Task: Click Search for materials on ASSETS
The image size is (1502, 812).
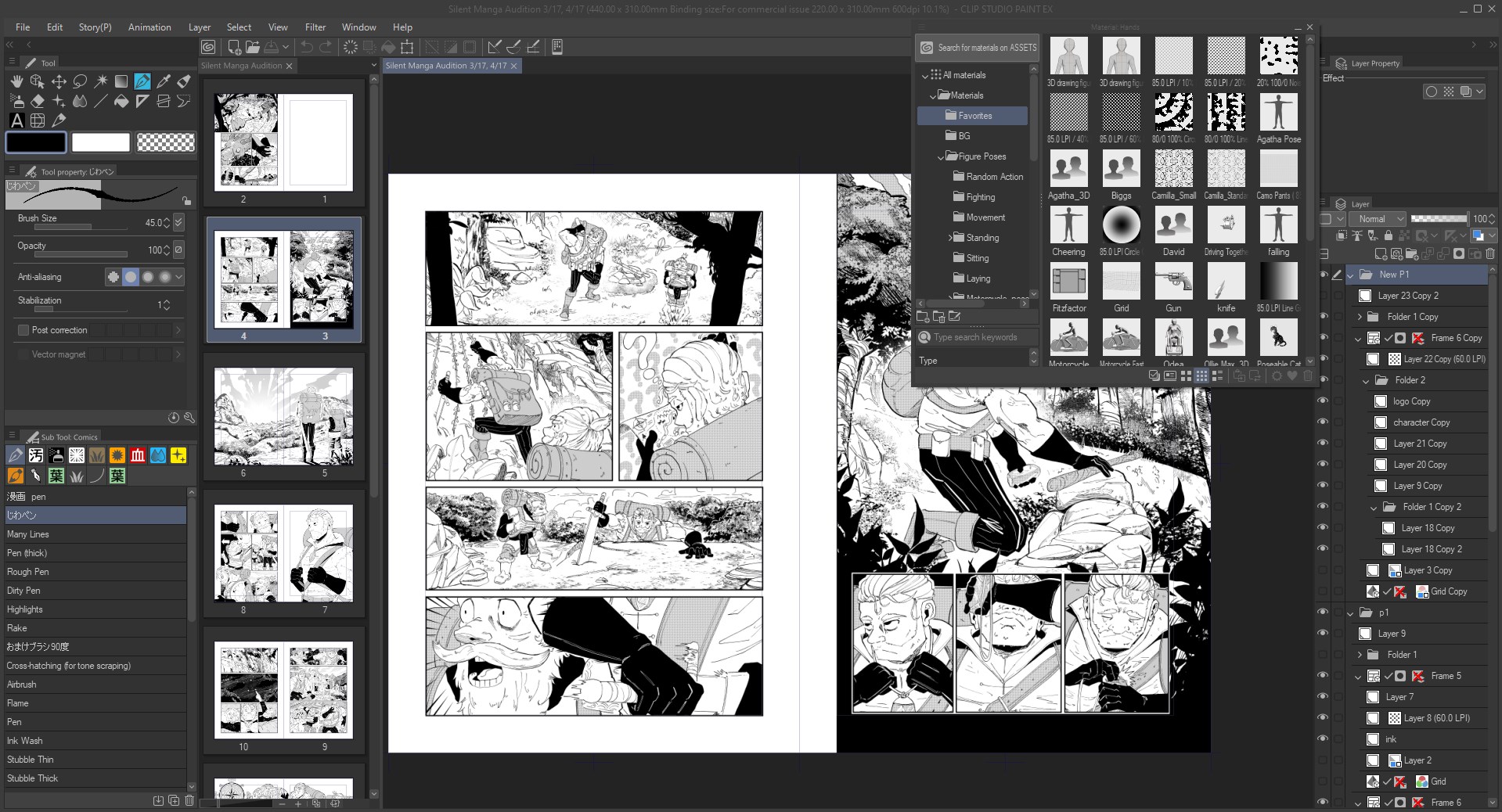Action: click(978, 48)
